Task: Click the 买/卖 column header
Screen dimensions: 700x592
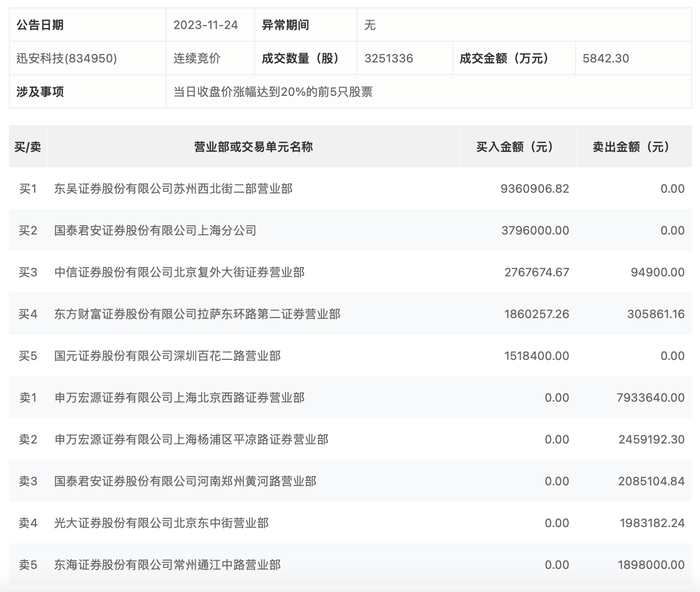Action: 28,146
